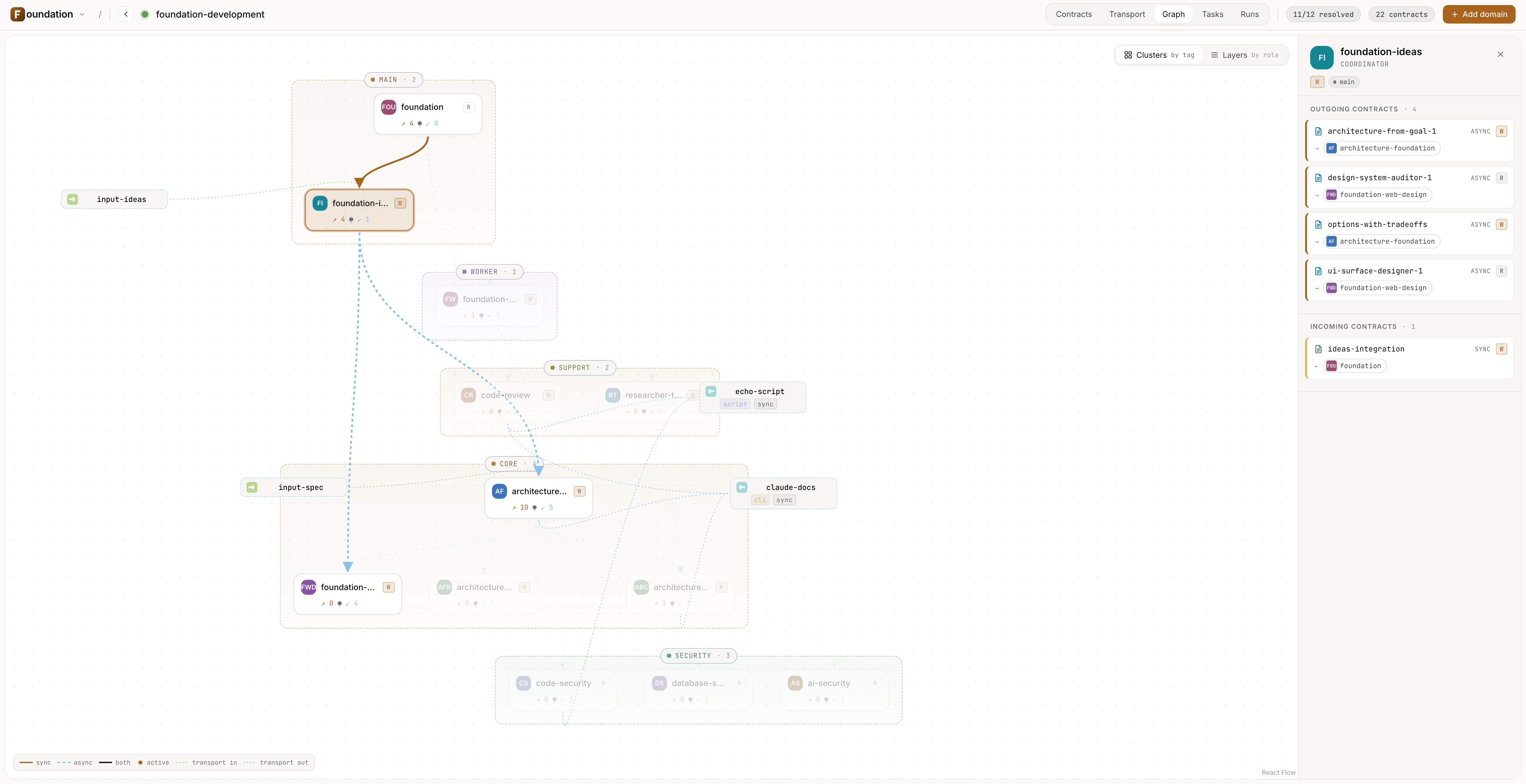The width and height of the screenshot is (1526, 784).
Task: Open the ui-surface-designer-1 contract
Action: click(1409, 279)
